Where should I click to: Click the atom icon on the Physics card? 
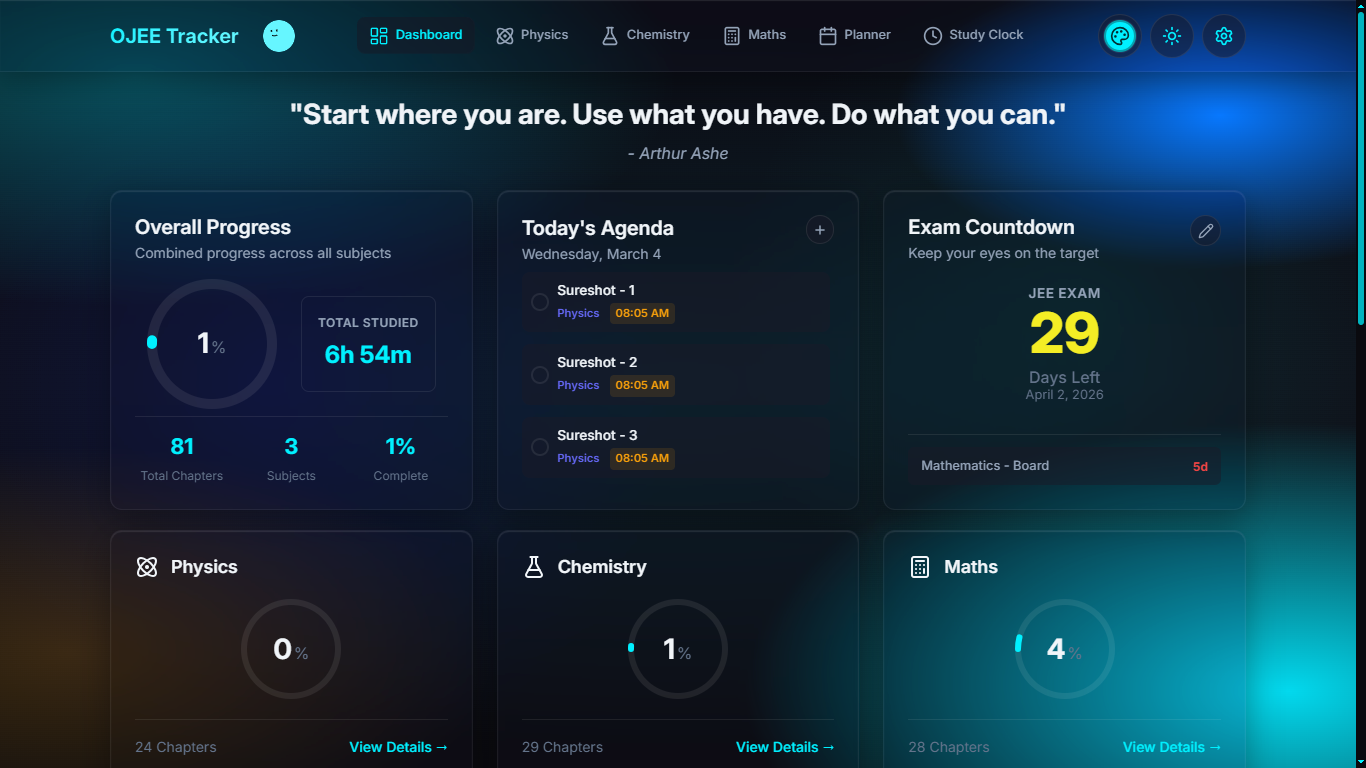(147, 566)
